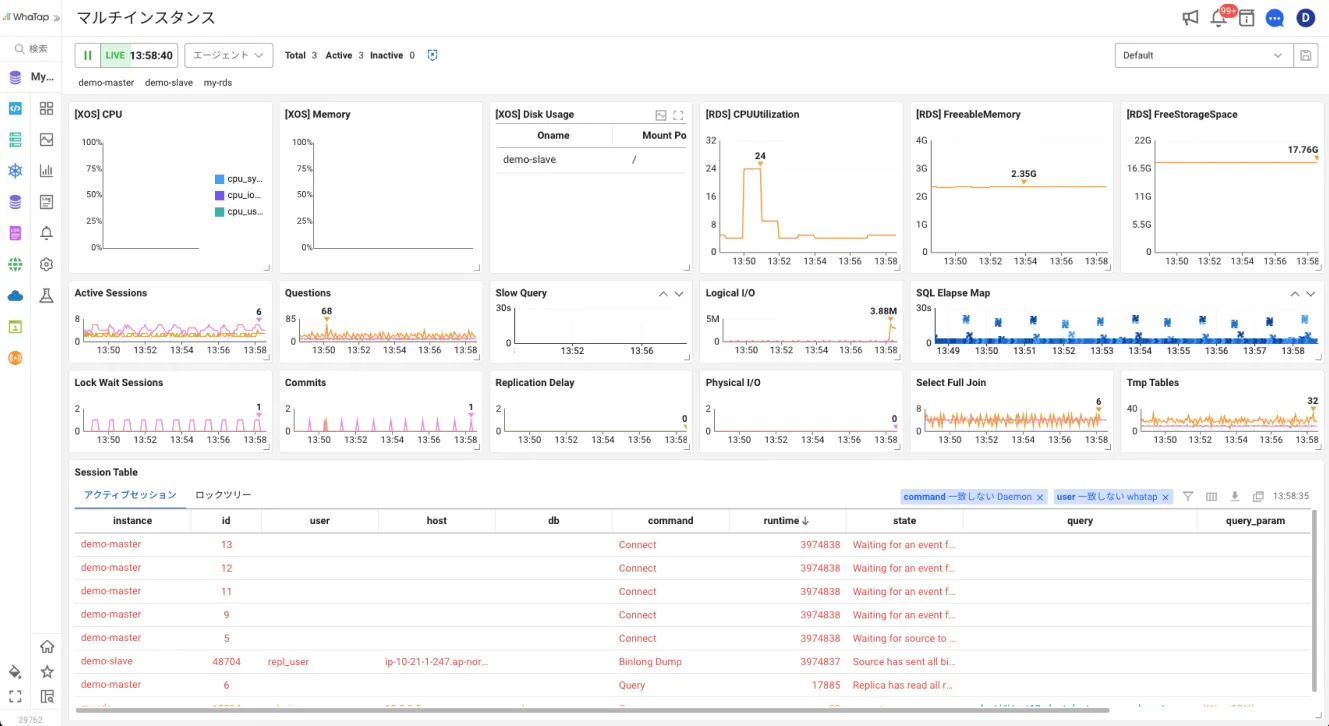Select the demo-slave instance label

tap(169, 83)
